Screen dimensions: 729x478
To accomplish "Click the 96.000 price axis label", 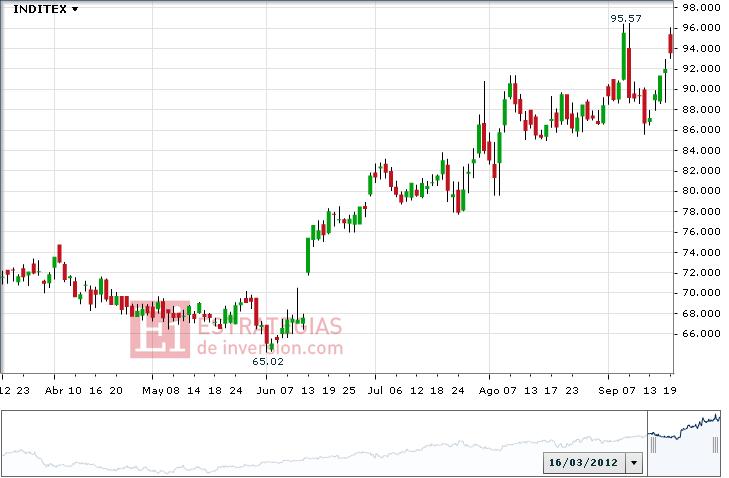I will click(x=701, y=28).
